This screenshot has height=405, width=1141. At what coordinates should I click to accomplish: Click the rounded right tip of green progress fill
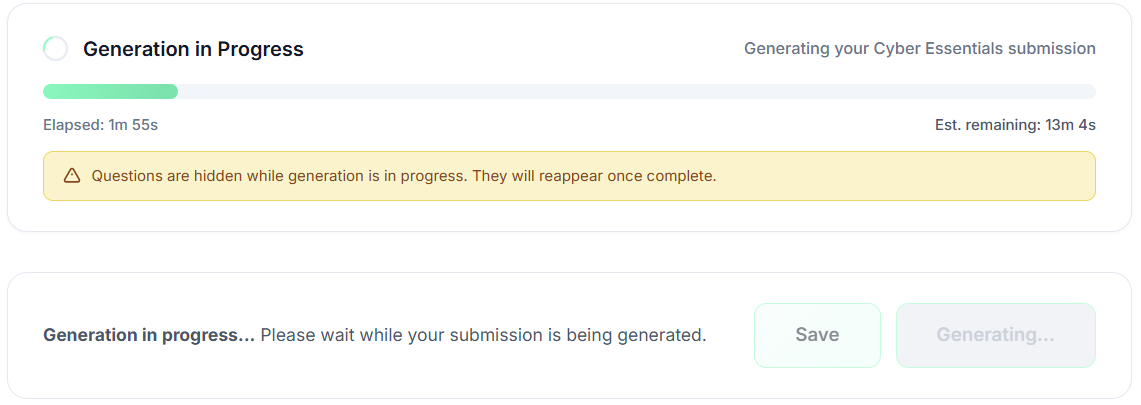tap(173, 92)
